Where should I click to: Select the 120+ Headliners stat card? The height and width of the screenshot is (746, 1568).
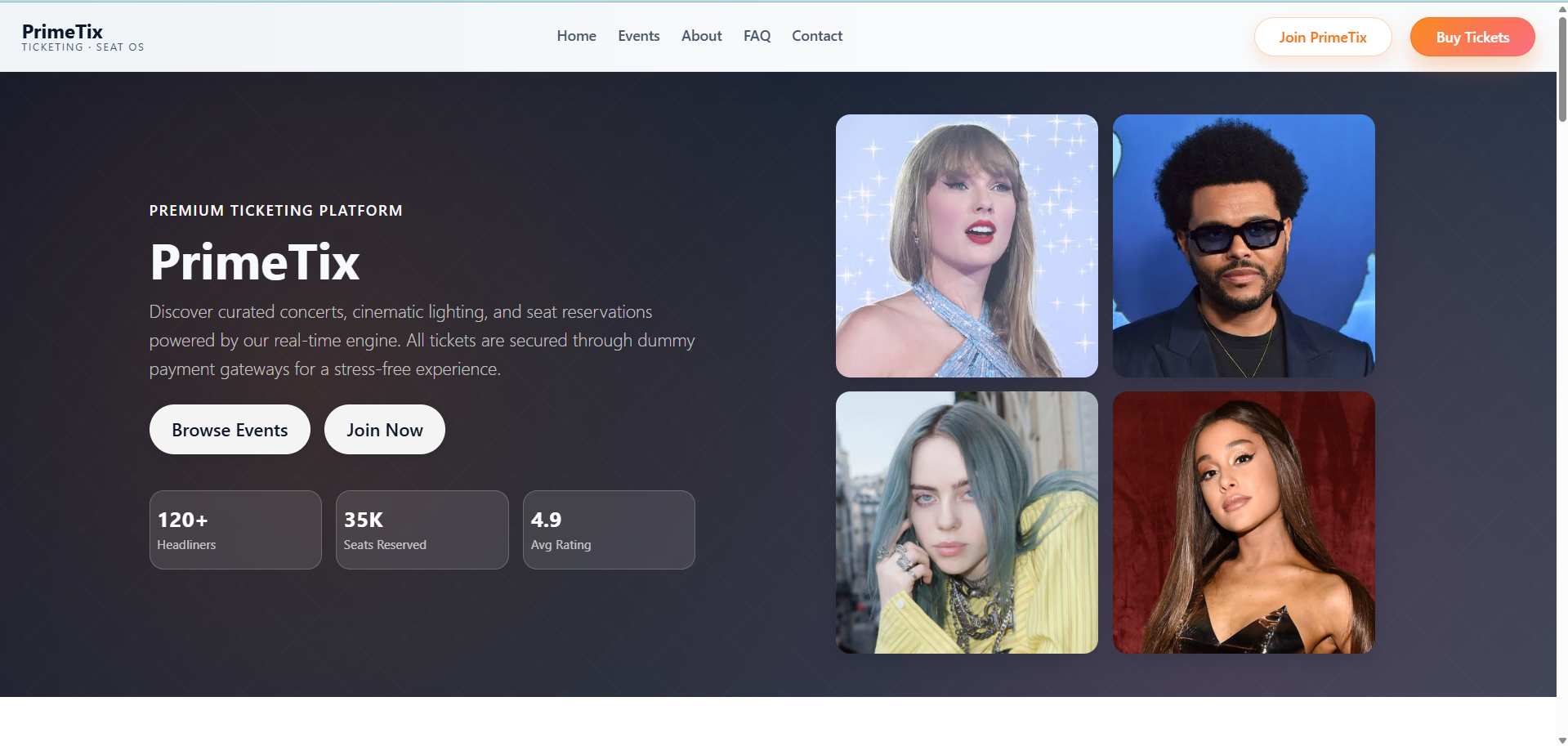(x=235, y=530)
